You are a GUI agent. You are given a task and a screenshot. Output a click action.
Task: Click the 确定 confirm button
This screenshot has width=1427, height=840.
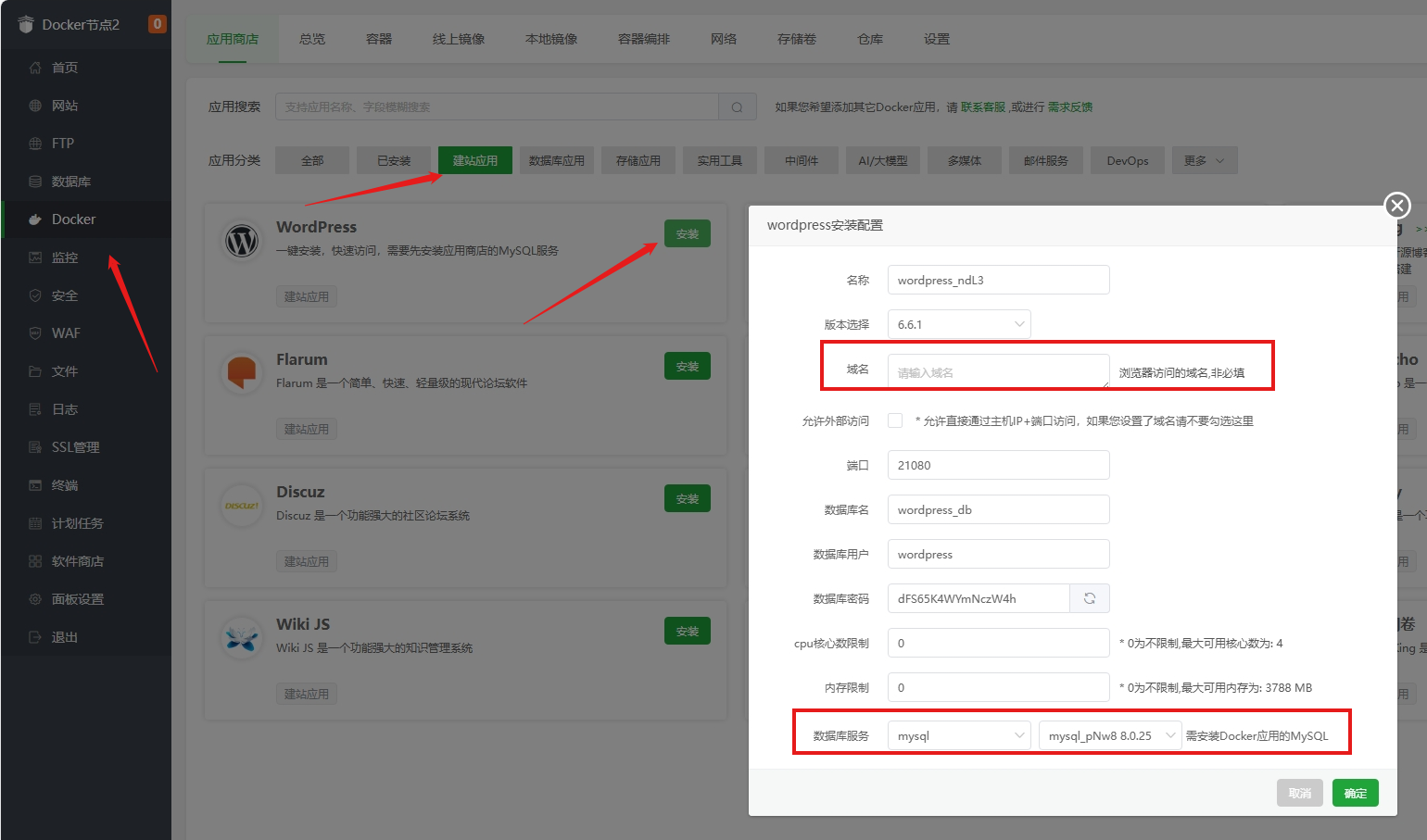click(1356, 793)
